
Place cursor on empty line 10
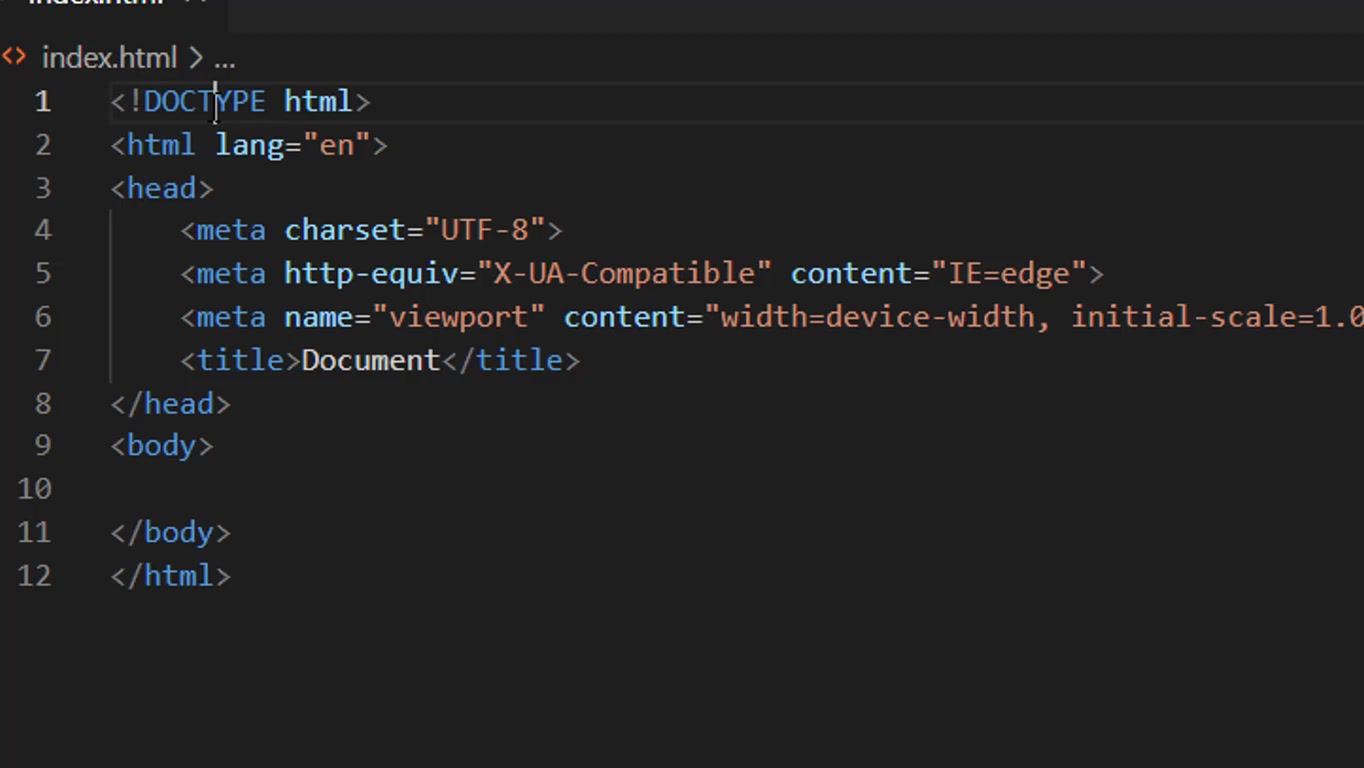pyautogui.click(x=400, y=489)
